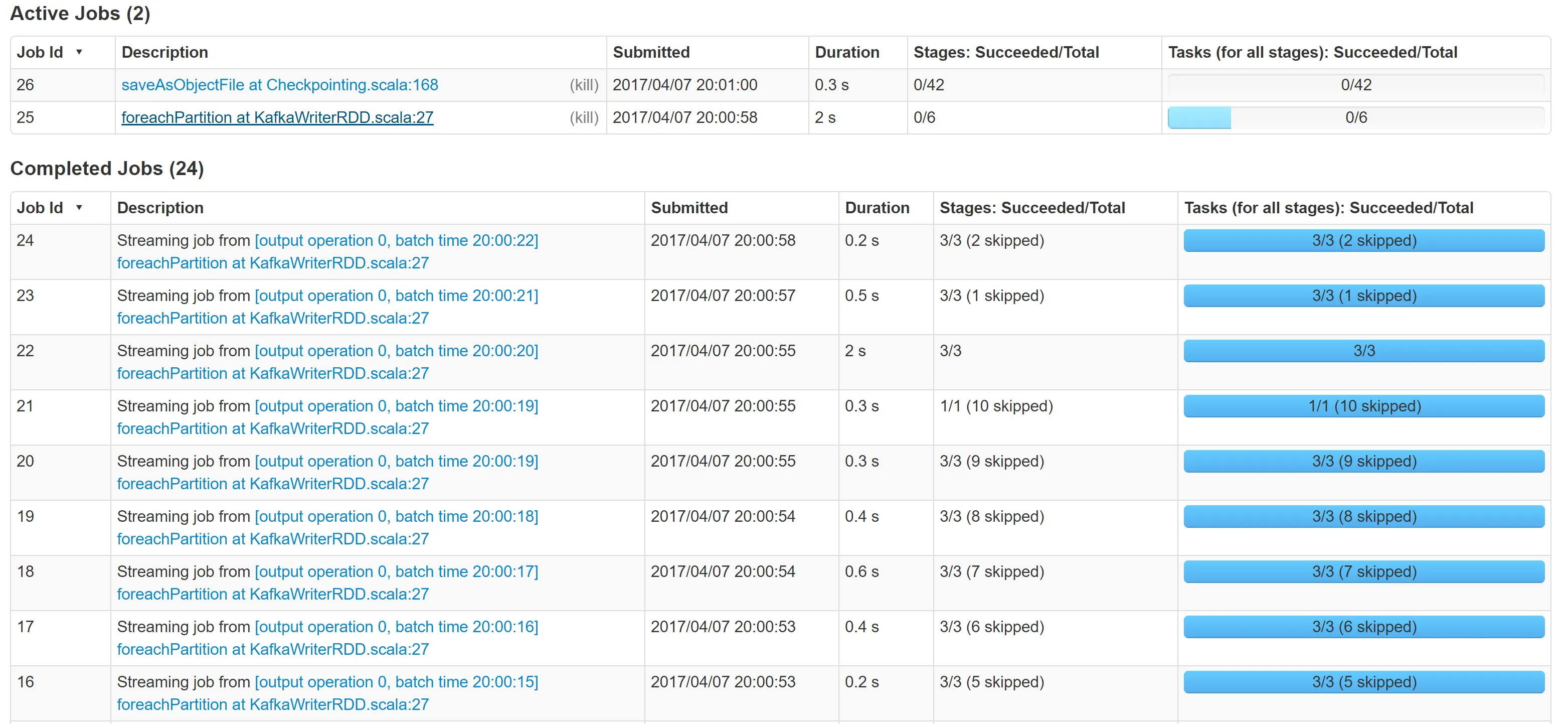Sort Active Jobs by the Submitted column

651,52
